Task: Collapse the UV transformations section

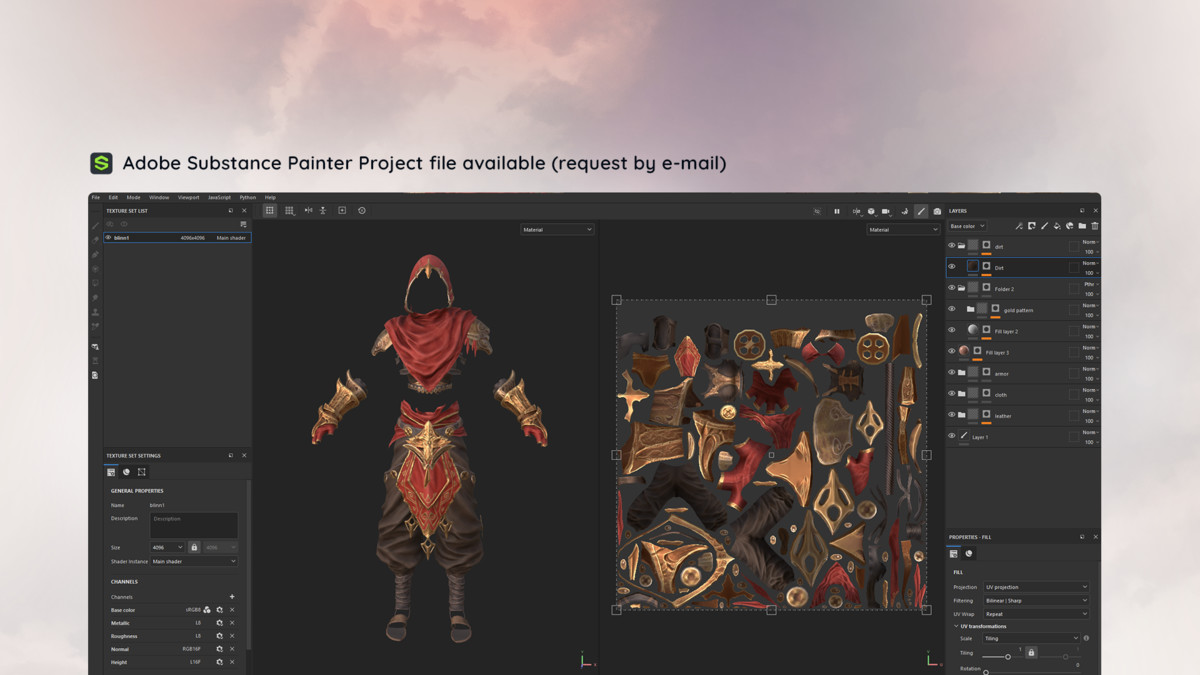Action: pyautogui.click(x=955, y=626)
